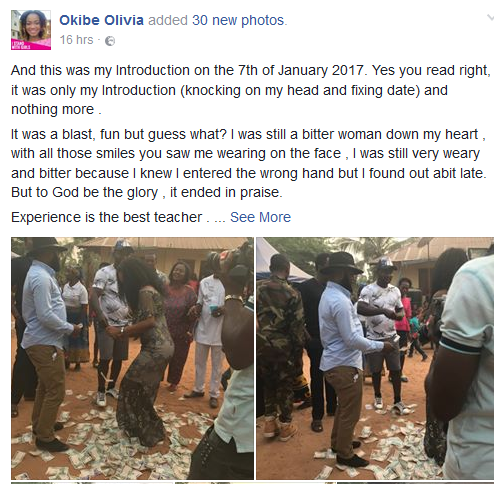The height and width of the screenshot is (484, 494).
Task: Open the bottom-left partially visible photo strip
Action: (x=92, y=483)
